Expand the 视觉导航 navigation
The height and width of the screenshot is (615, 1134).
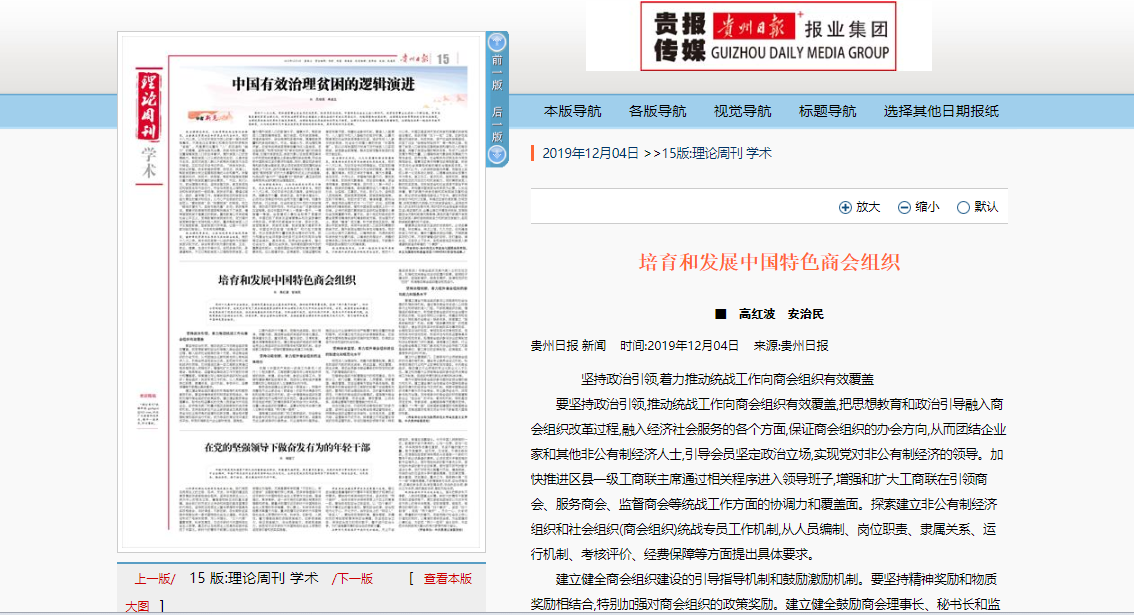[x=742, y=111]
